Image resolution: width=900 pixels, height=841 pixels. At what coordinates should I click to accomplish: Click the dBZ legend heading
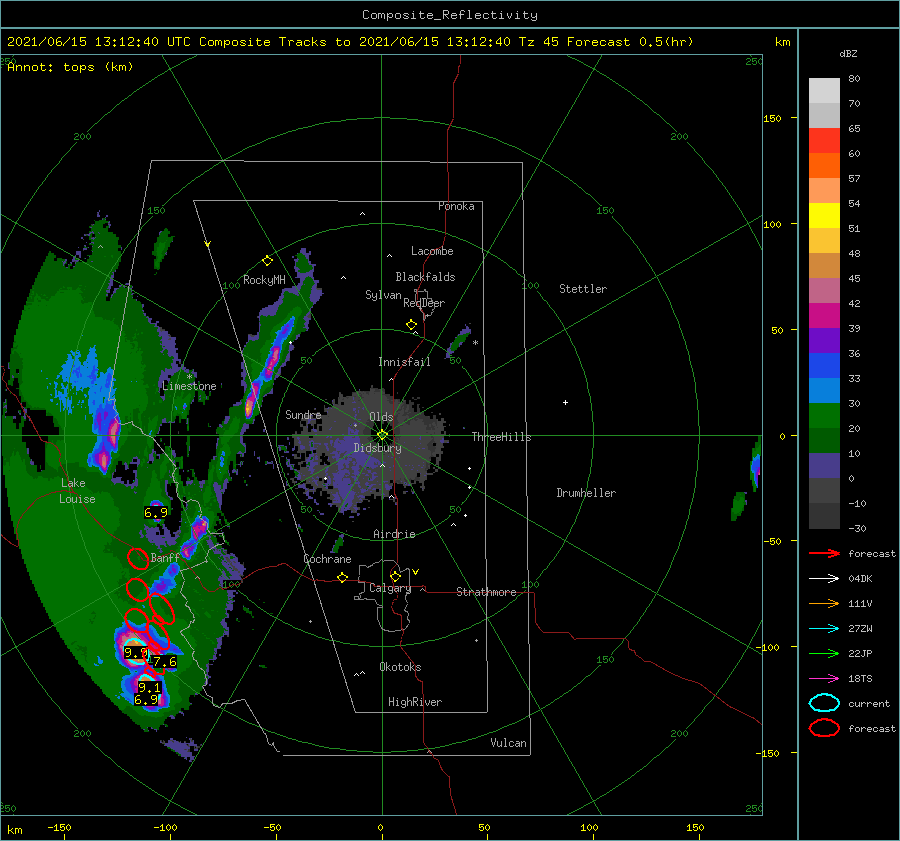(x=848, y=53)
